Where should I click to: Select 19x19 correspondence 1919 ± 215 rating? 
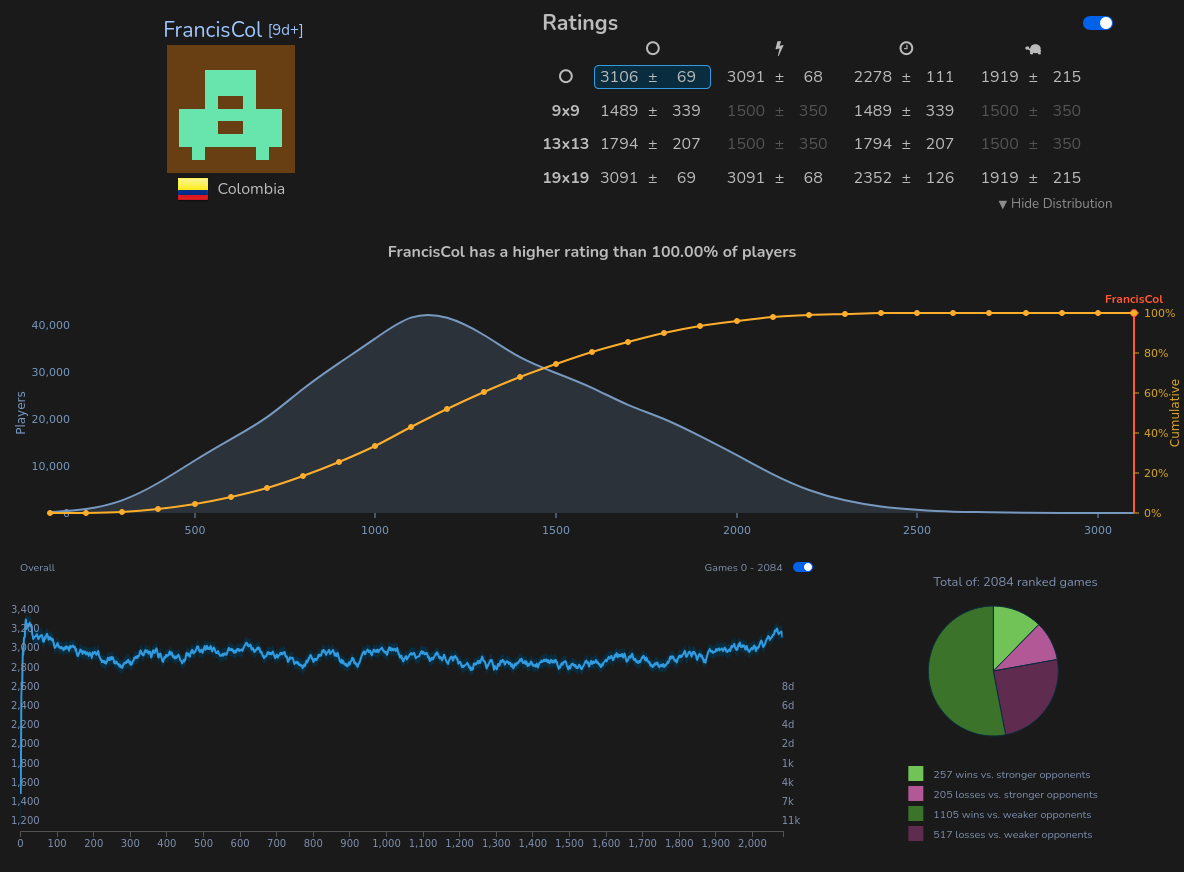click(1031, 177)
